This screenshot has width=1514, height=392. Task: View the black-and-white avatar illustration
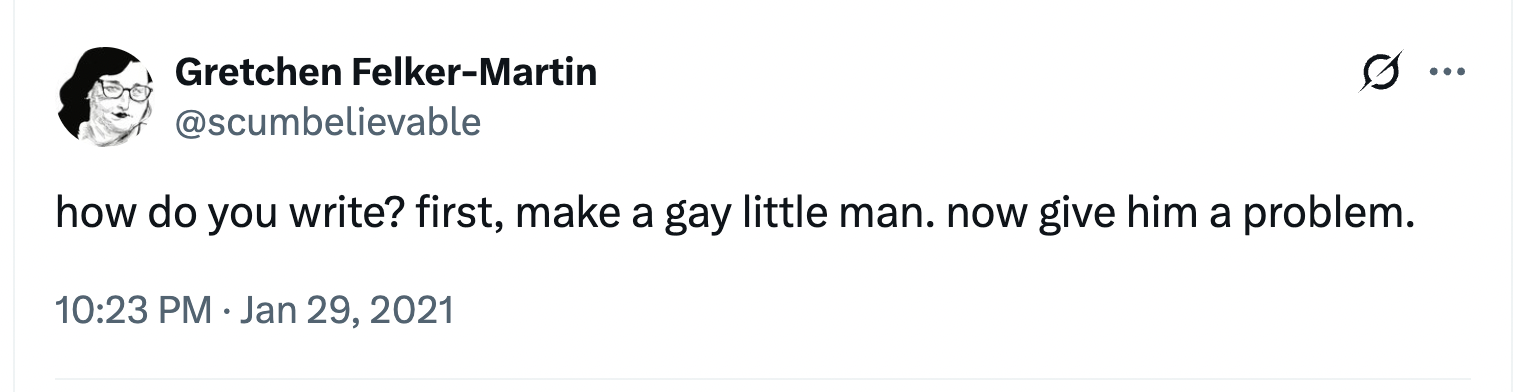click(106, 97)
